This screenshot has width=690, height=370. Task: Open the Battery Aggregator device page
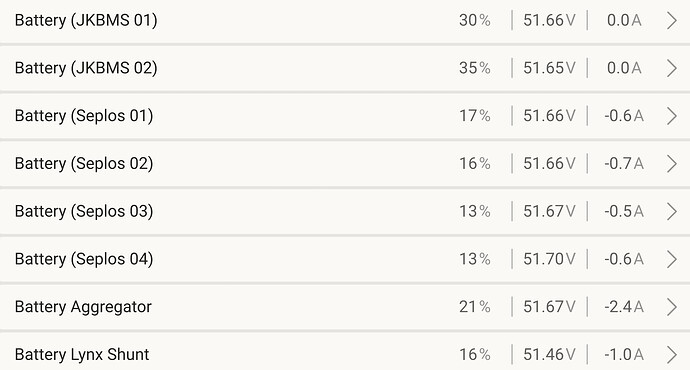(x=345, y=307)
